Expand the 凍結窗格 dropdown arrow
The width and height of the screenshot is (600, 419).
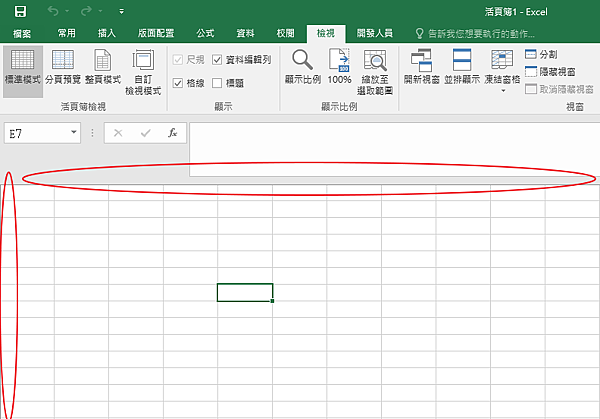point(503,91)
